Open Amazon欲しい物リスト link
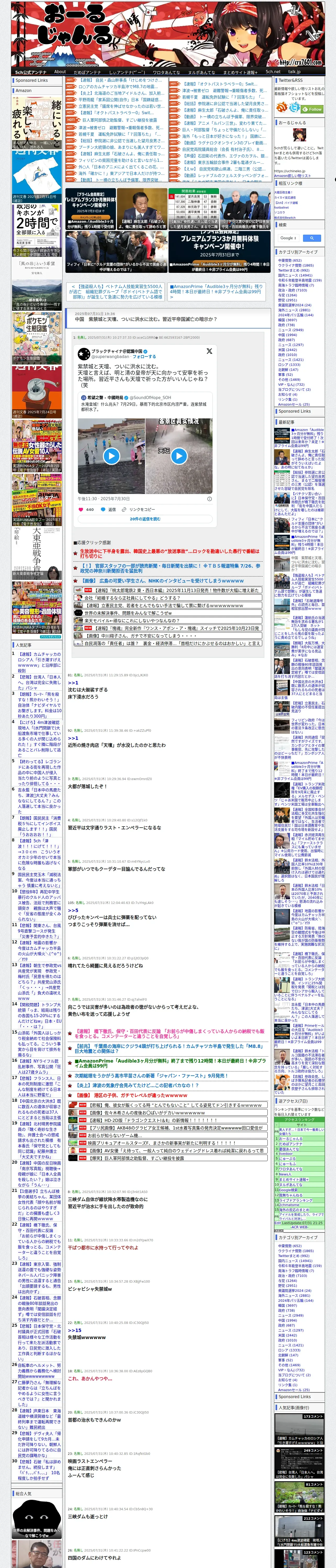 click(x=293, y=176)
